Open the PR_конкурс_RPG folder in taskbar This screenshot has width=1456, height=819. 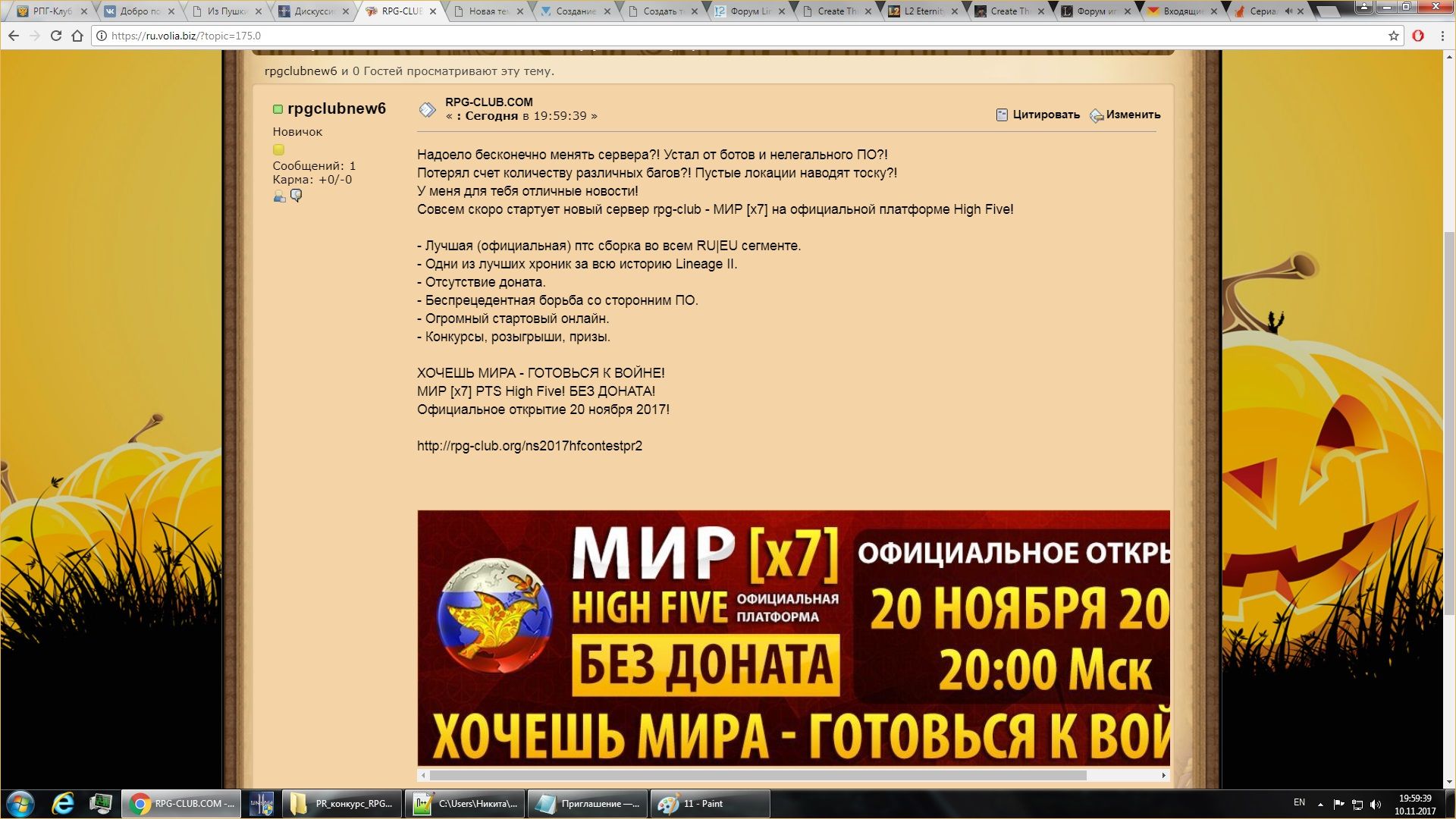tap(343, 804)
